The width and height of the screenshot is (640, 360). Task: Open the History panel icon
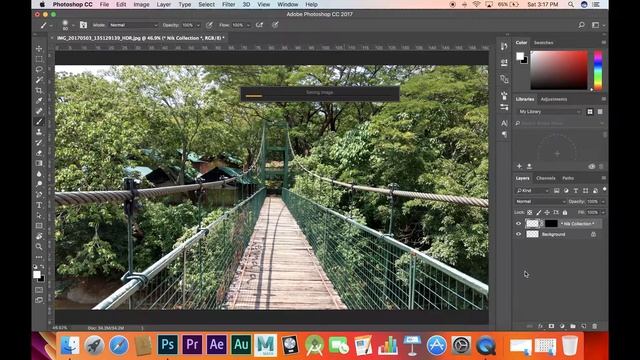(x=504, y=47)
